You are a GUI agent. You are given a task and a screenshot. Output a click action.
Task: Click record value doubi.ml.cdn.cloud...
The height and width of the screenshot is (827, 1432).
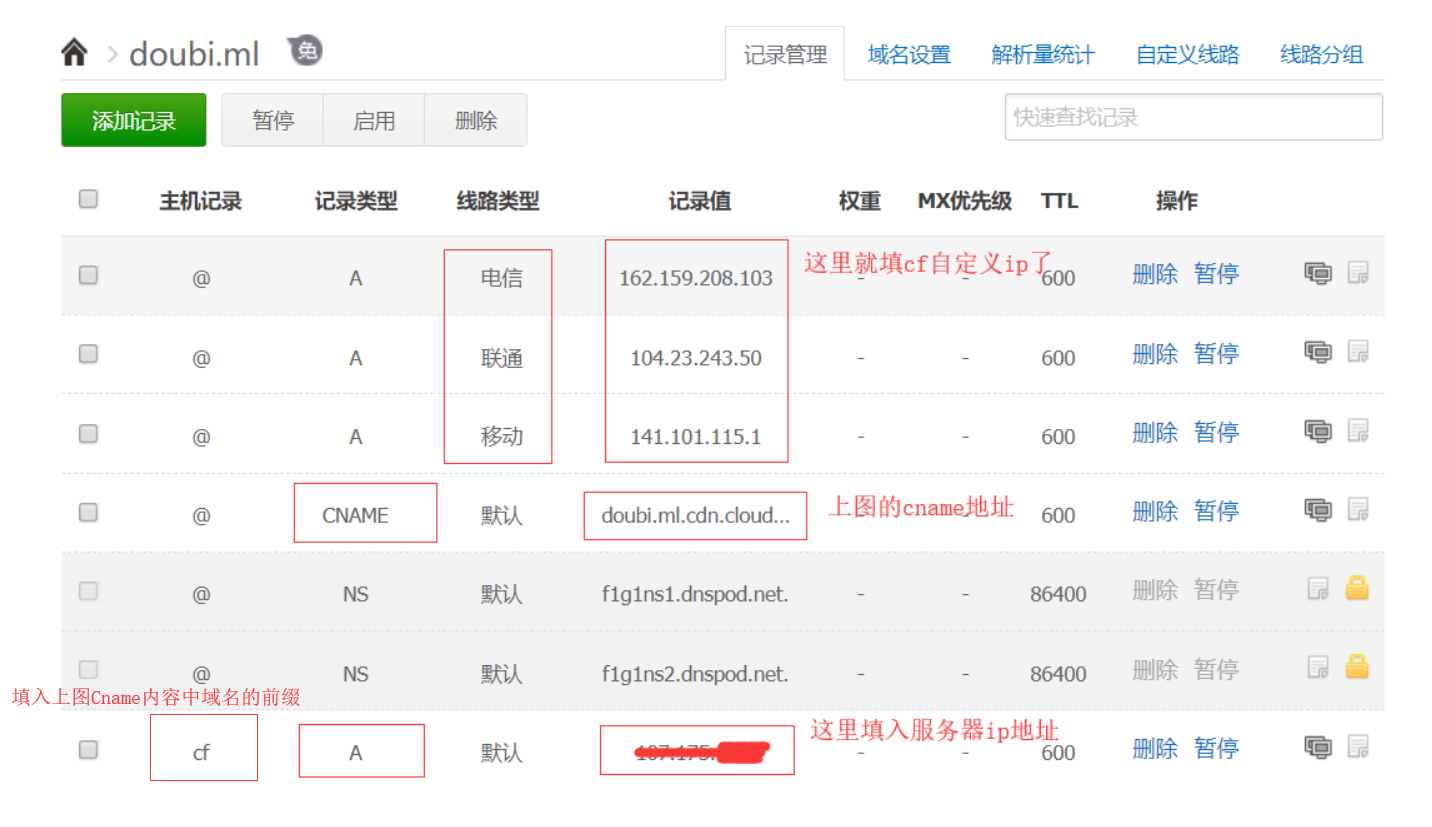pos(696,515)
